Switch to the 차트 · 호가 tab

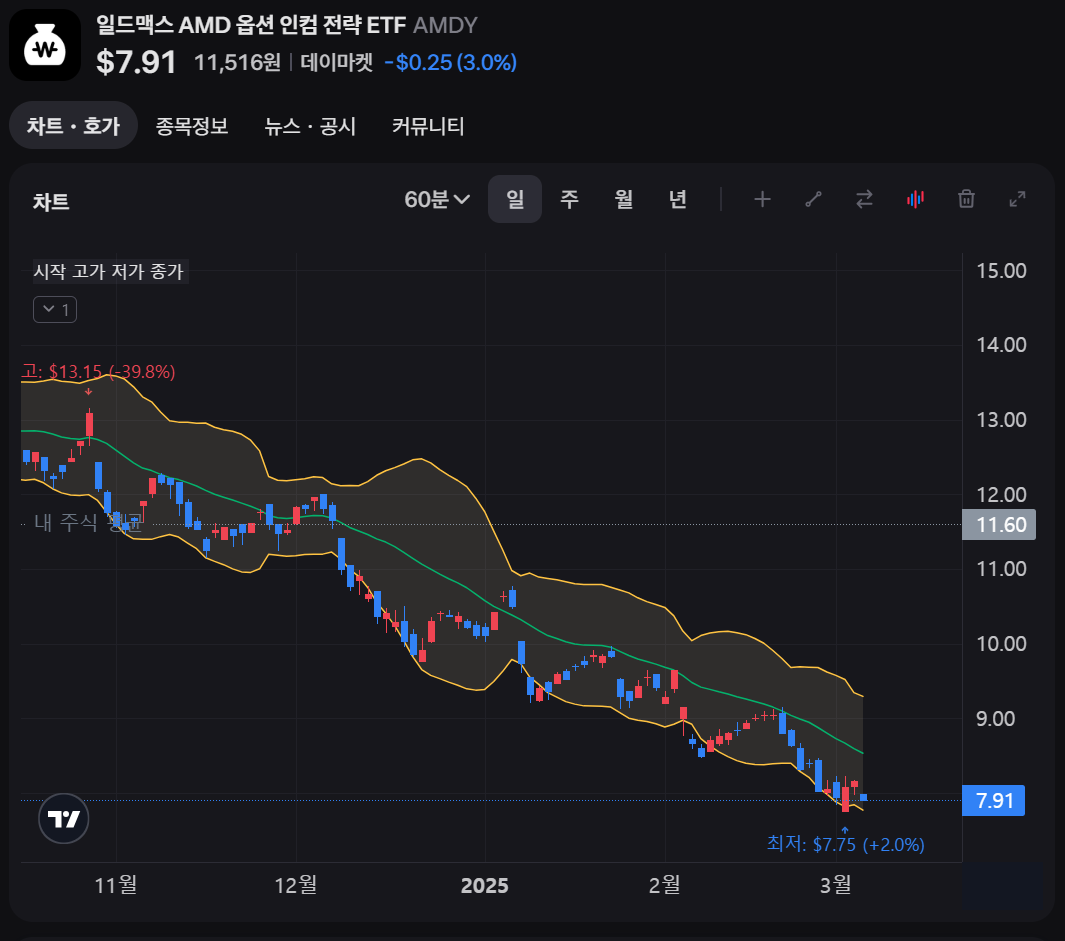click(73, 126)
